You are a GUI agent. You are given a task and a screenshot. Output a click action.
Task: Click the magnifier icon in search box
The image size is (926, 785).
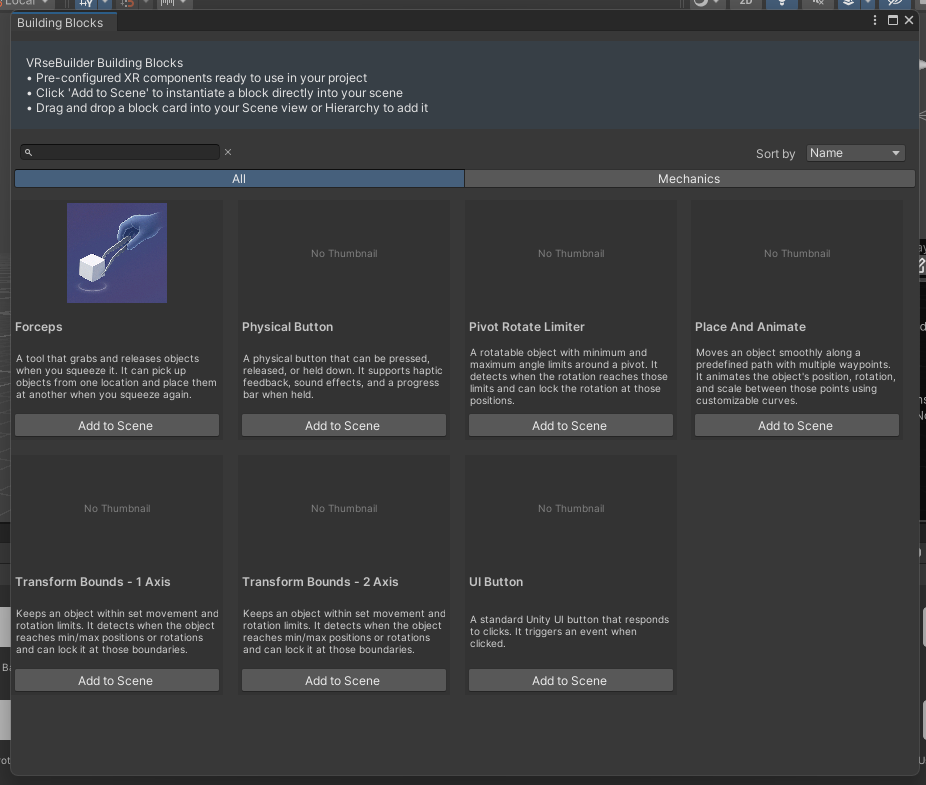[28, 152]
